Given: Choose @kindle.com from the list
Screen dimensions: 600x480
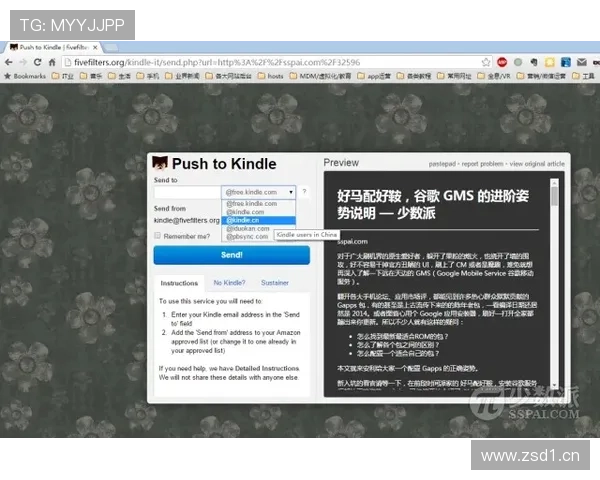Looking at the screenshot, I should (x=258, y=212).
